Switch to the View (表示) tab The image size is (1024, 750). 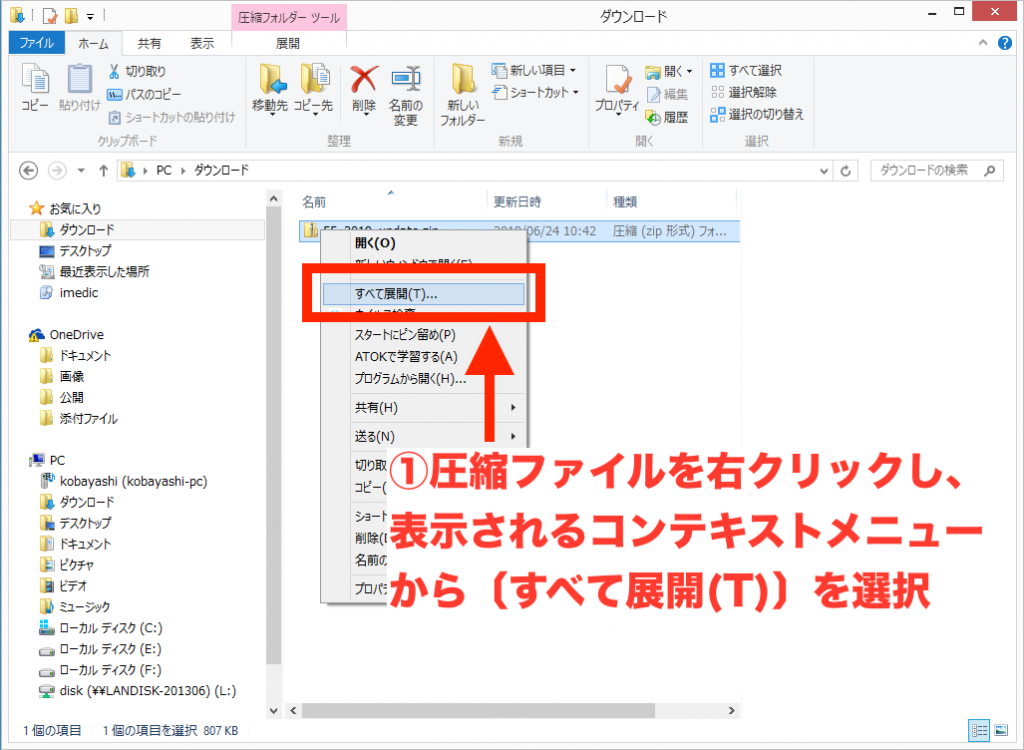(202, 44)
